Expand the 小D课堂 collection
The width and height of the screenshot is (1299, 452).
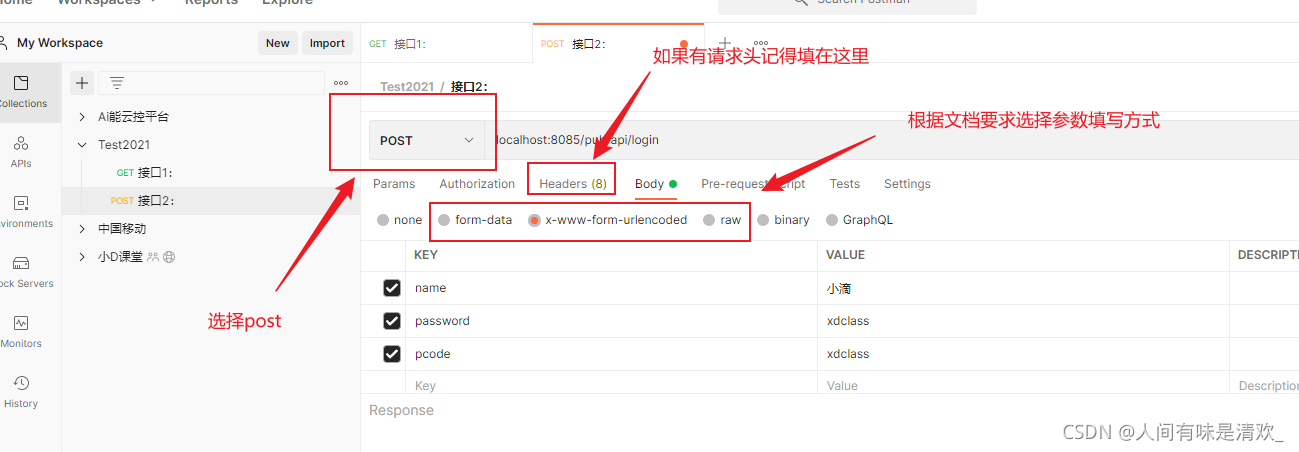click(82, 257)
